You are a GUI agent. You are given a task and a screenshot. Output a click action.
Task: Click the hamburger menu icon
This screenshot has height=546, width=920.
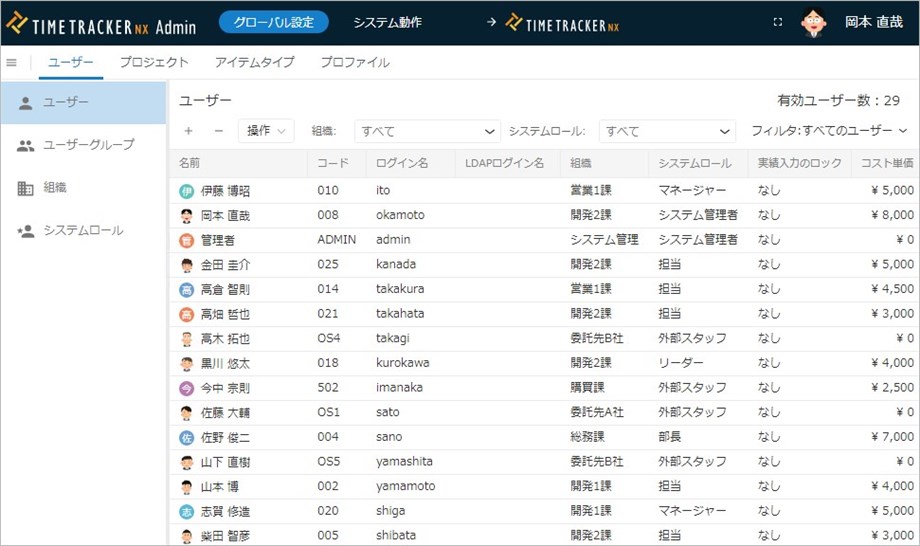[12, 63]
